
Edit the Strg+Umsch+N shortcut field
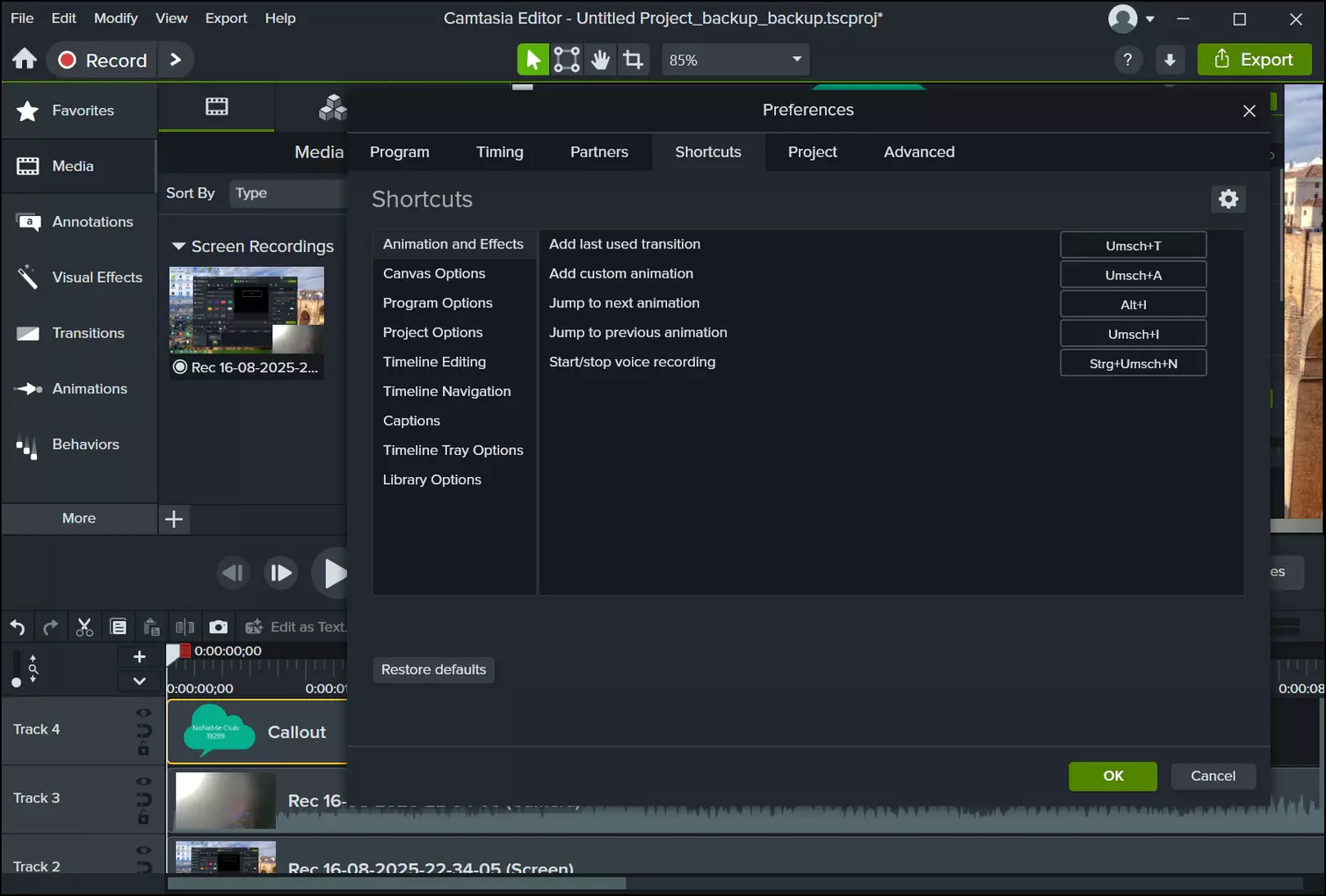point(1134,363)
